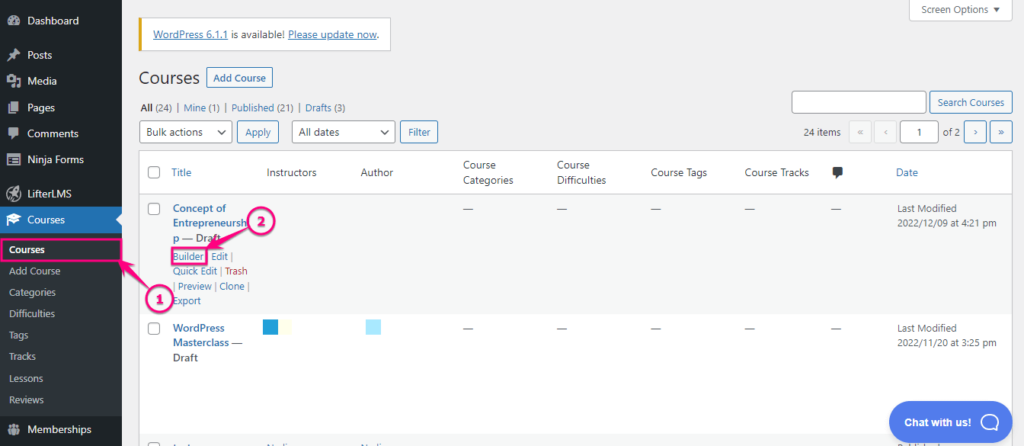Open Tracks submenu item
Screen dimensions: 1024x446
click(x=22, y=357)
